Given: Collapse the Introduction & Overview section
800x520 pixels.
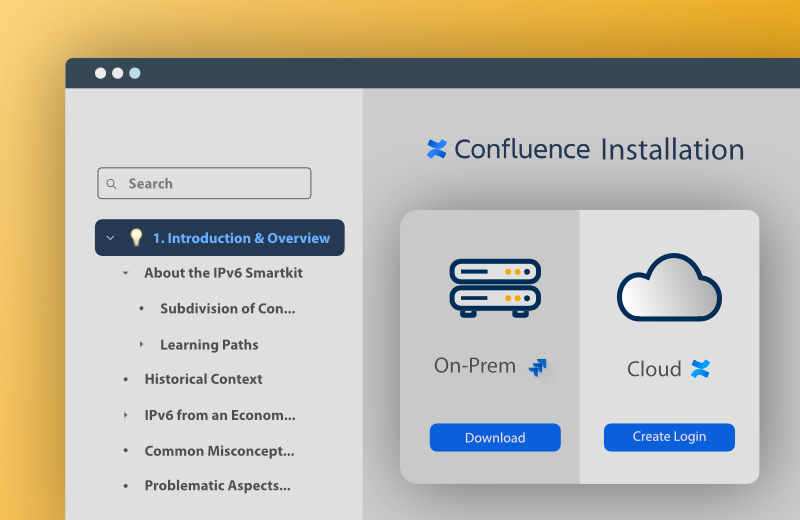Looking at the screenshot, I should point(111,238).
